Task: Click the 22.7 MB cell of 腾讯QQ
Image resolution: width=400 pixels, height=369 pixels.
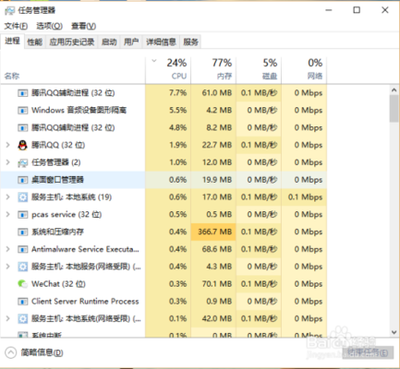Action: [213, 145]
